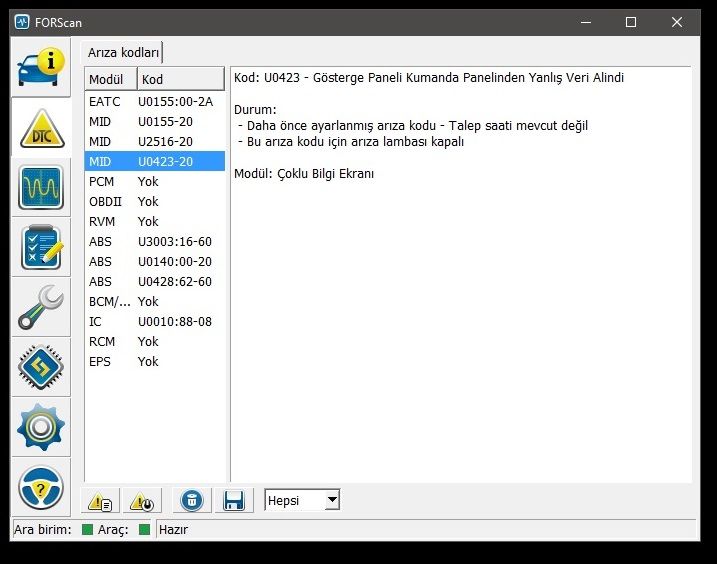Click the green Ara birim status indicator

[87, 530]
